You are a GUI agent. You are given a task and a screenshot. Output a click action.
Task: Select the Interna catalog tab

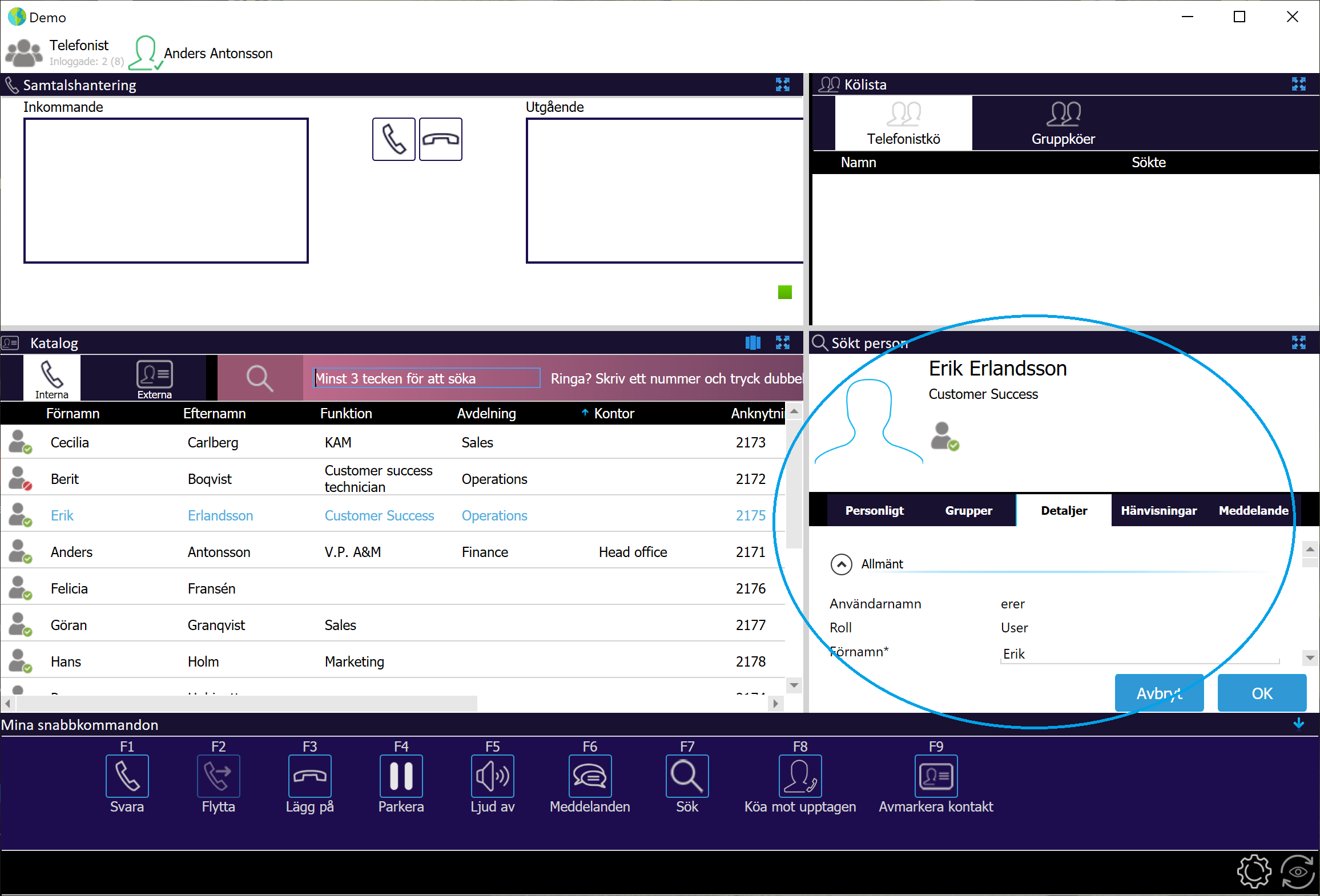(x=52, y=378)
